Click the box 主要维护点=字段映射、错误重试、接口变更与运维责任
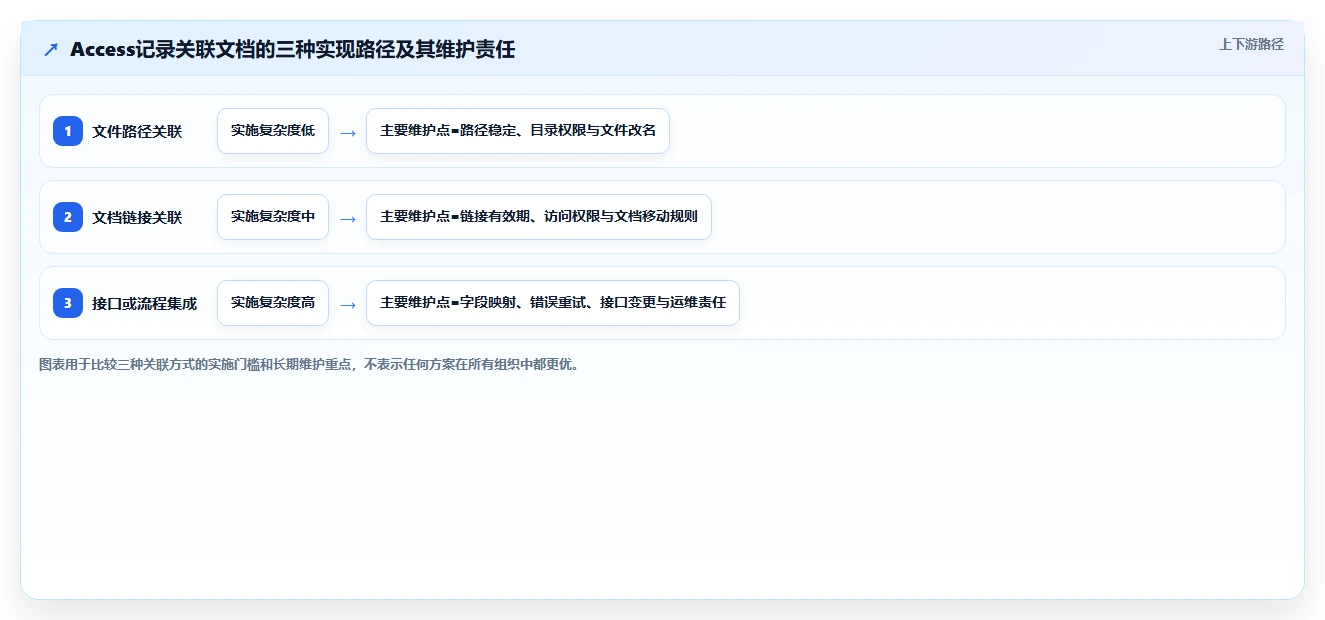 tap(553, 303)
